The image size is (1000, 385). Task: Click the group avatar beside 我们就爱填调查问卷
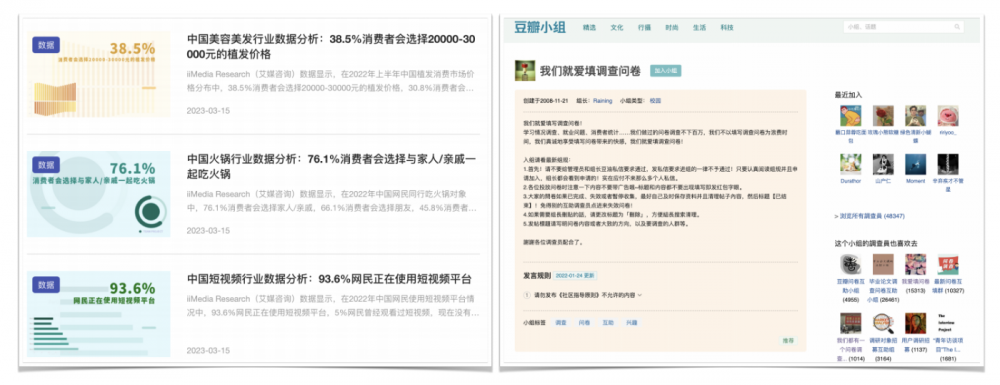[x=525, y=71]
